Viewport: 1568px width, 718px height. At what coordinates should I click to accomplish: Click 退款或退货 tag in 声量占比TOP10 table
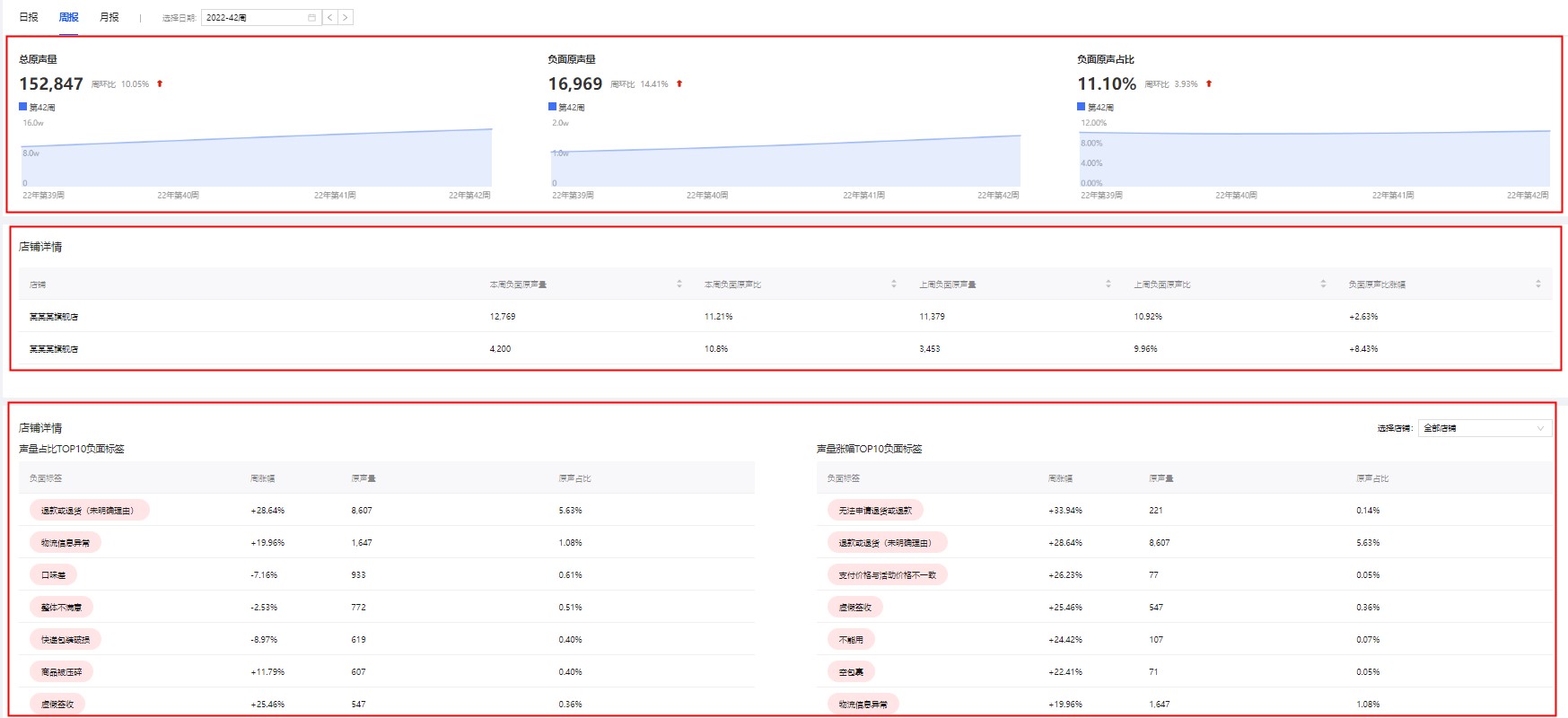(89, 510)
